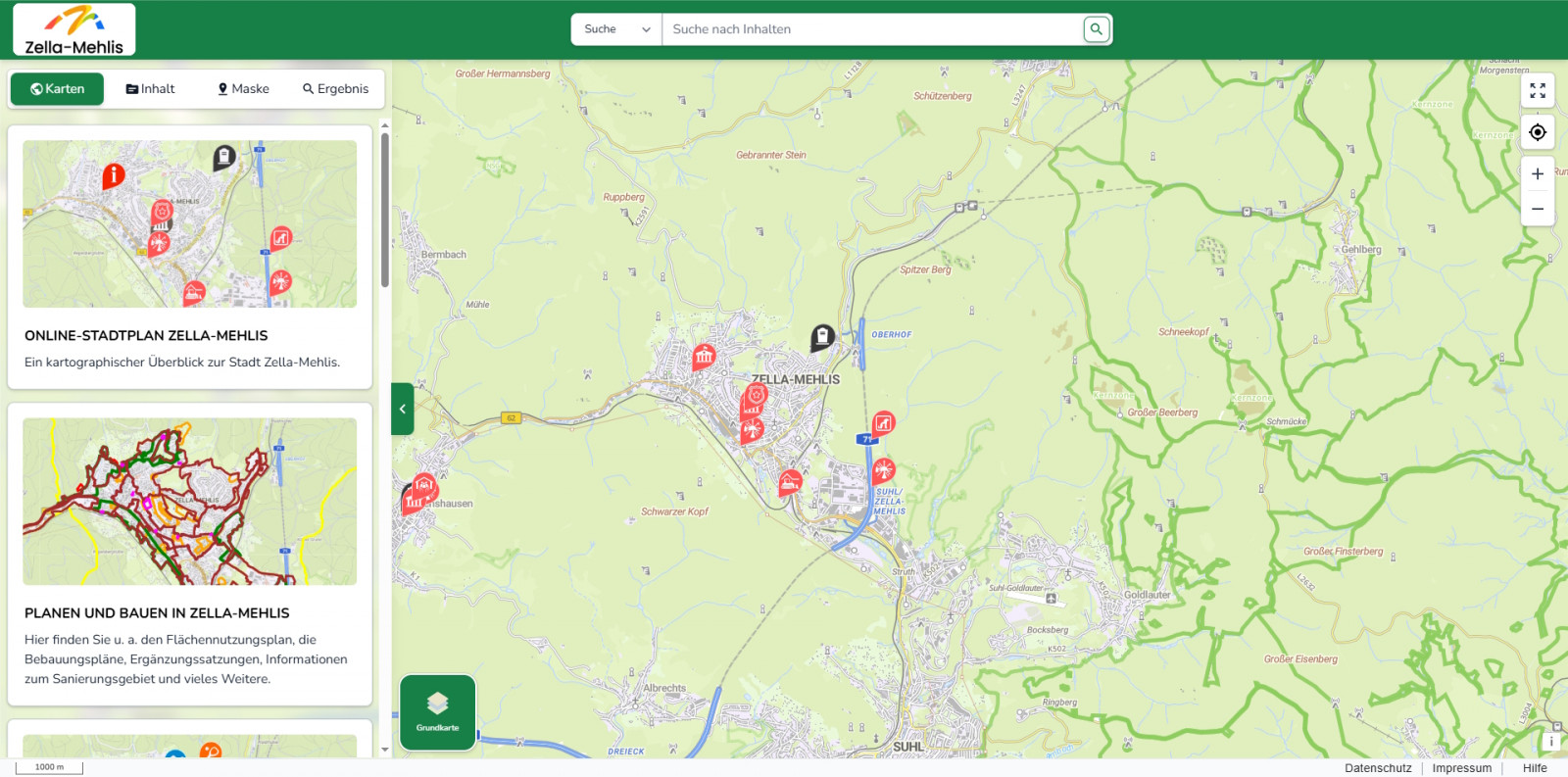This screenshot has height=777, width=1568.
Task: Click the red museum marker on map
Action: coord(704,357)
